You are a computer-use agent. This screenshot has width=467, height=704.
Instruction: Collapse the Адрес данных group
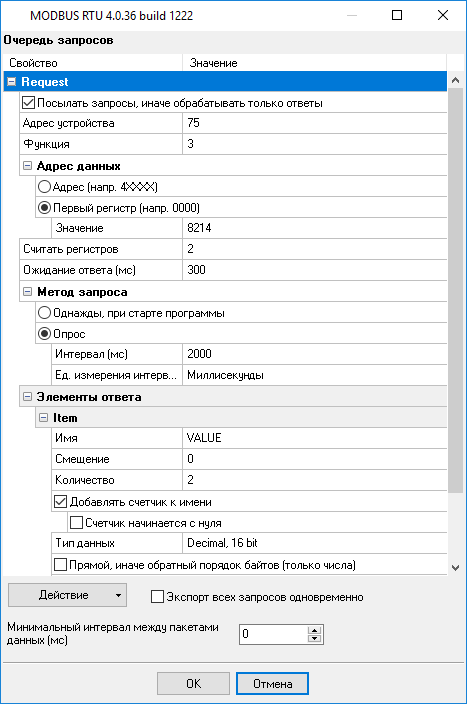[x=27, y=166]
